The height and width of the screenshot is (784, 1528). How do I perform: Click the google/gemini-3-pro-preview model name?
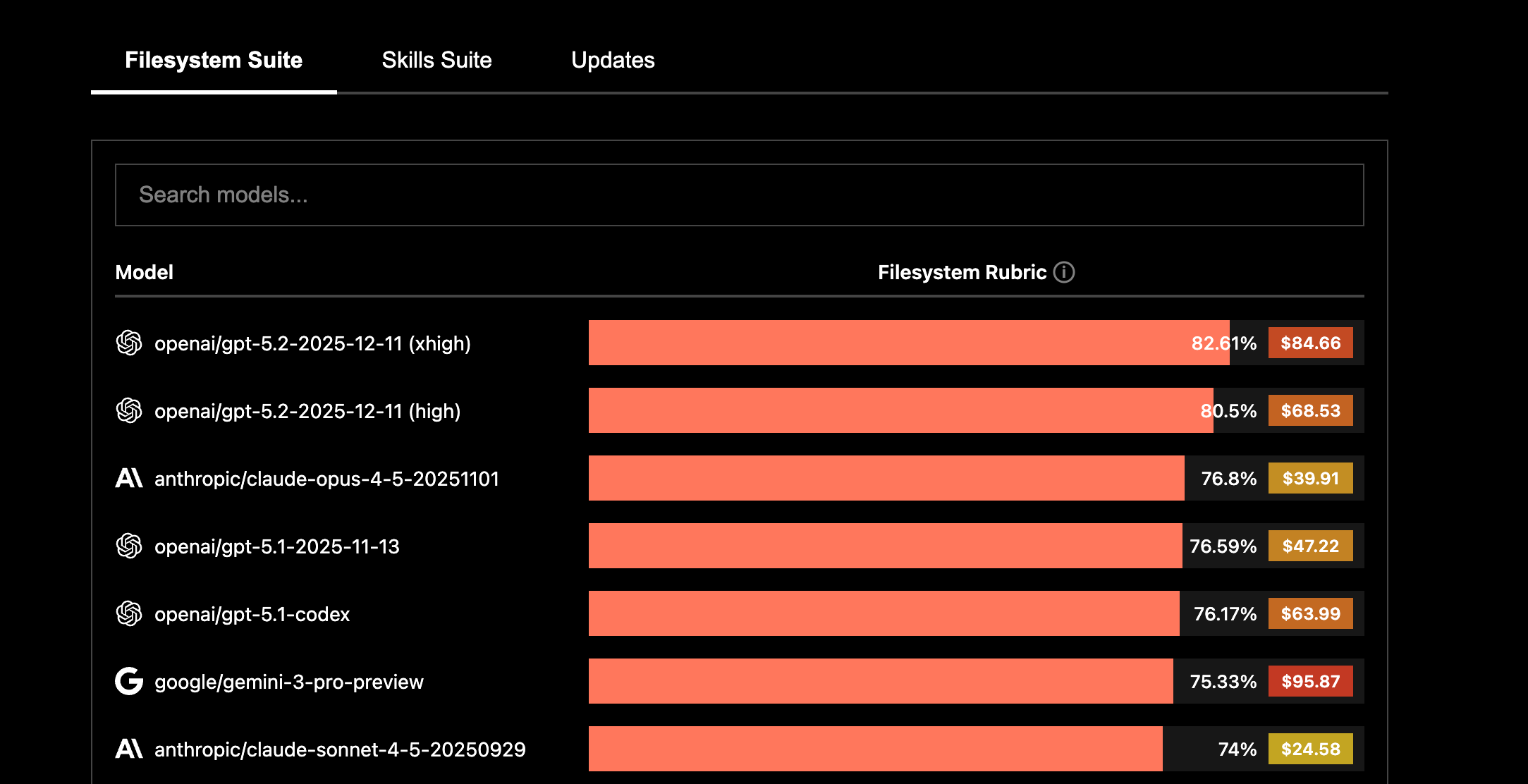pyautogui.click(x=289, y=682)
